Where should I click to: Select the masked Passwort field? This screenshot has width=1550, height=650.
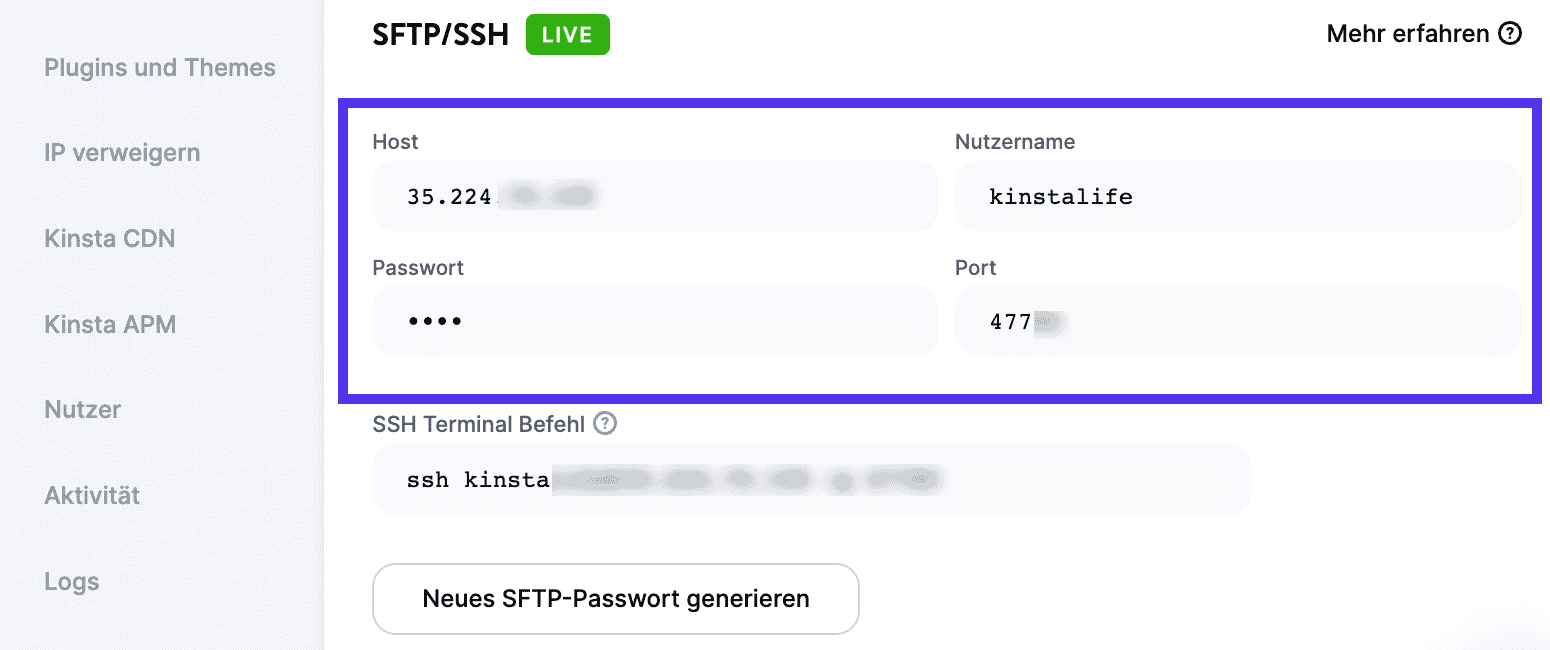point(655,321)
